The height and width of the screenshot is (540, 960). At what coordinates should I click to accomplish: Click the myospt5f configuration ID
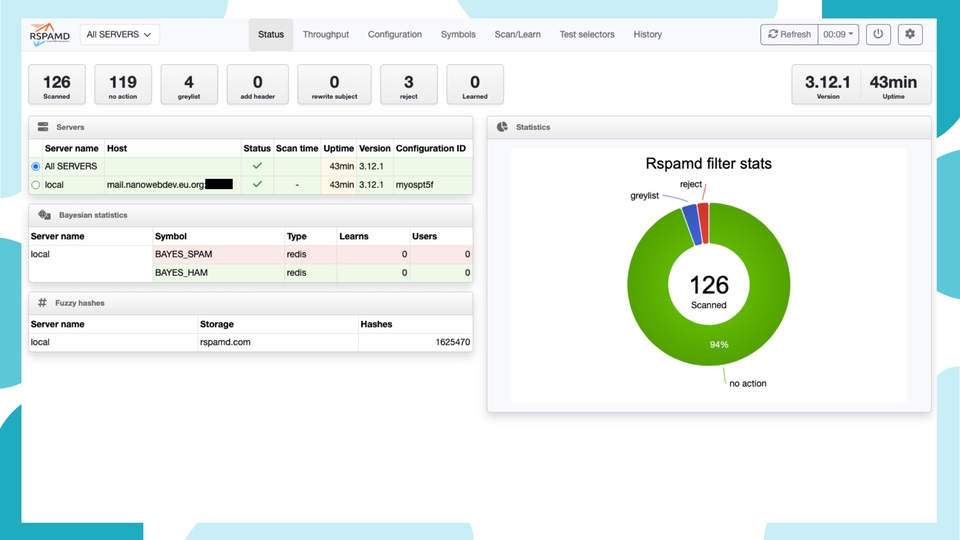coord(414,184)
